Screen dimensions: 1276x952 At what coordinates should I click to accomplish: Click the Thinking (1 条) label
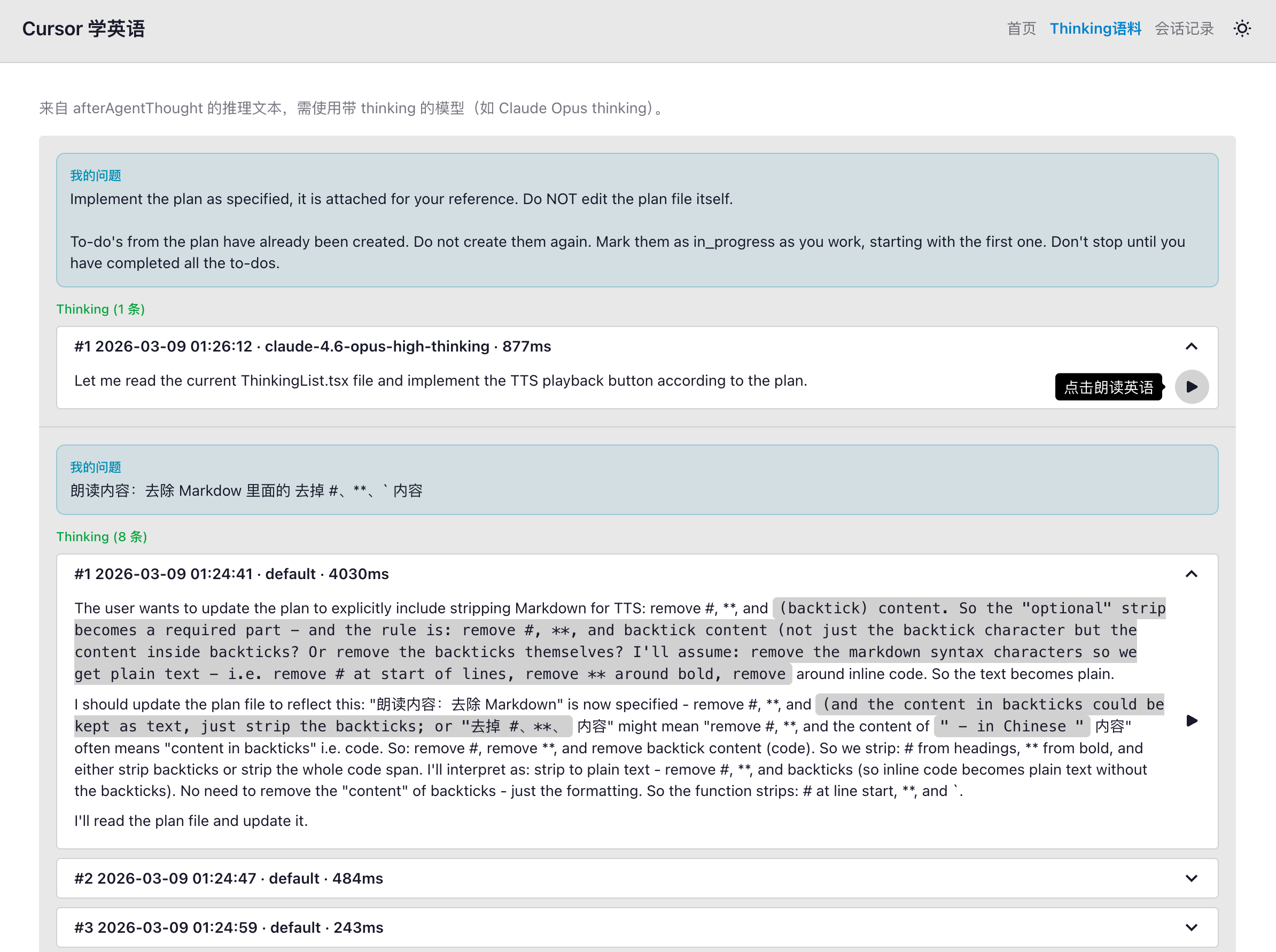(x=100, y=309)
